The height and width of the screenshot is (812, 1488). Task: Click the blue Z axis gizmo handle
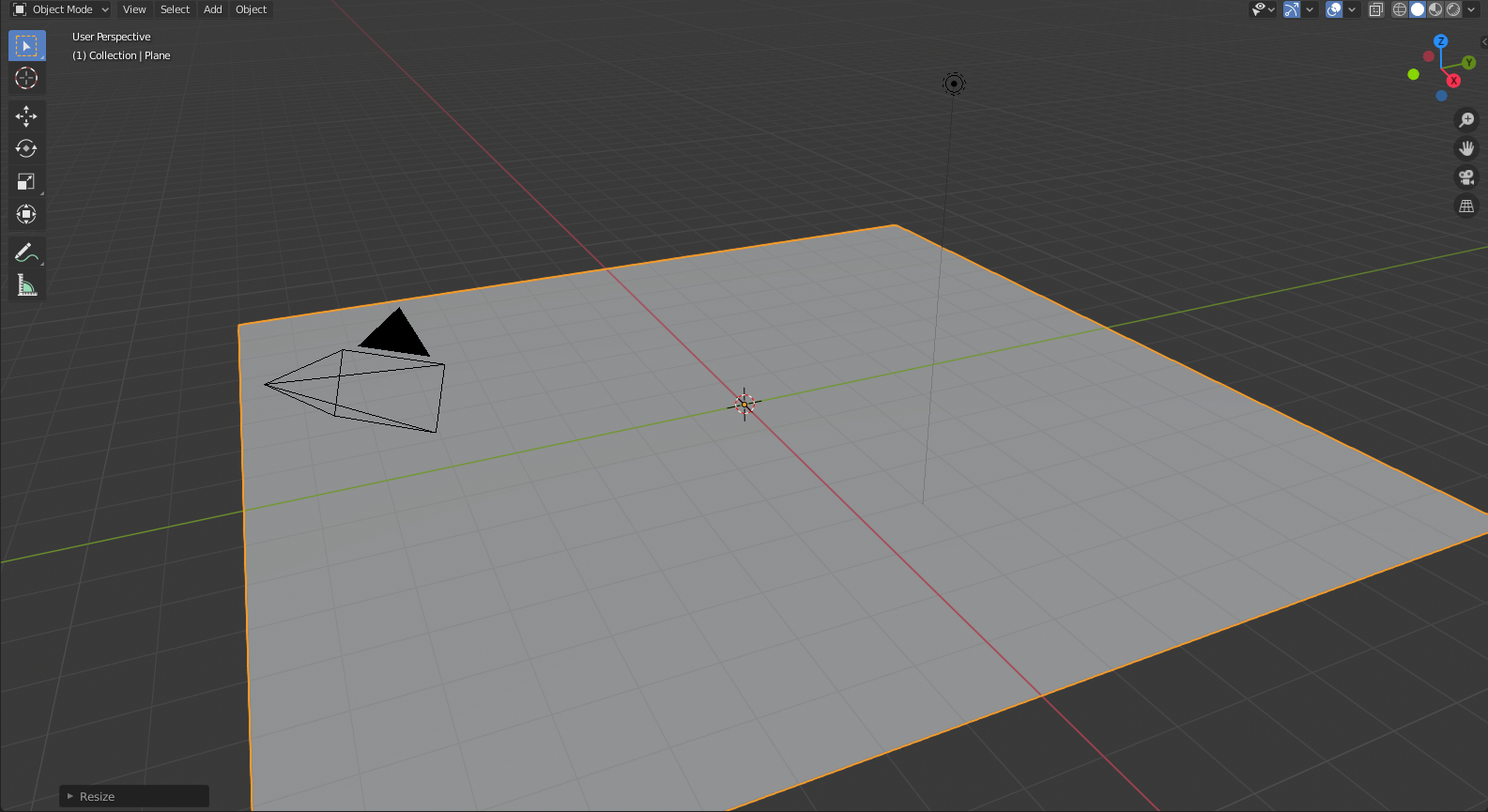click(1441, 41)
